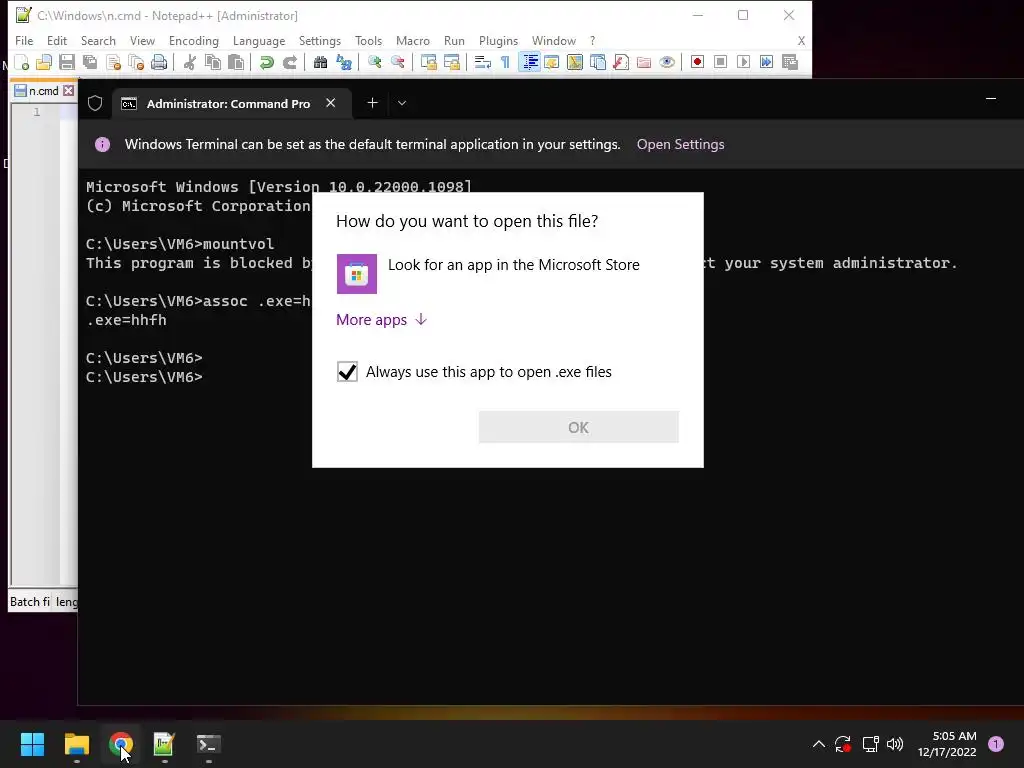The image size is (1024, 768).
Task: Open the Macro menu in Notepad++
Action: click(x=413, y=40)
